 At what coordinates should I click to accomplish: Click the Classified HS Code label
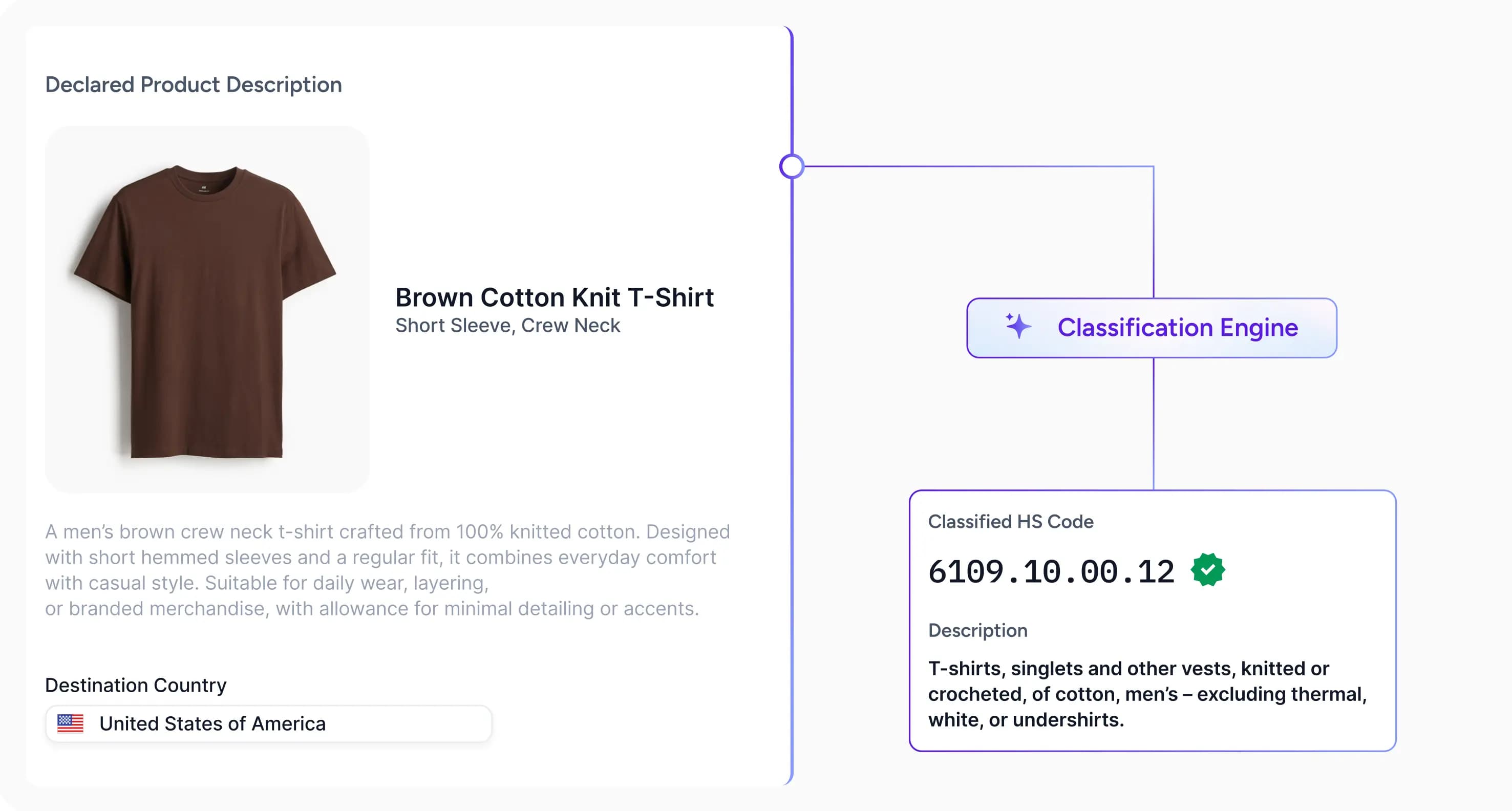[1010, 521]
